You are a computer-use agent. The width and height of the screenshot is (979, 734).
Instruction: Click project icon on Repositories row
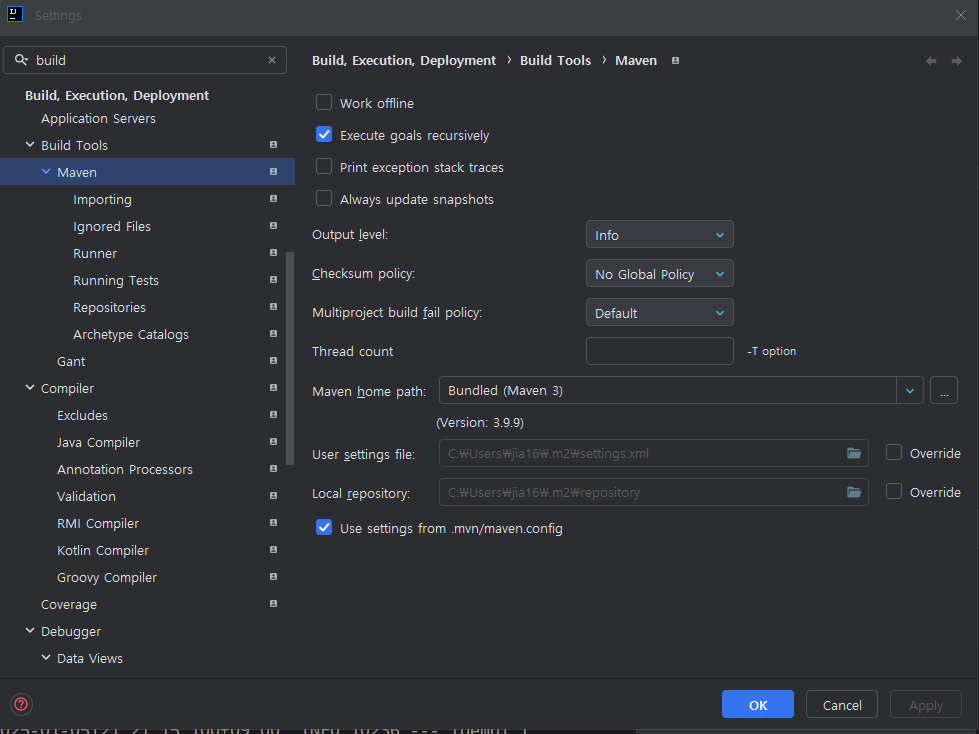(x=273, y=307)
